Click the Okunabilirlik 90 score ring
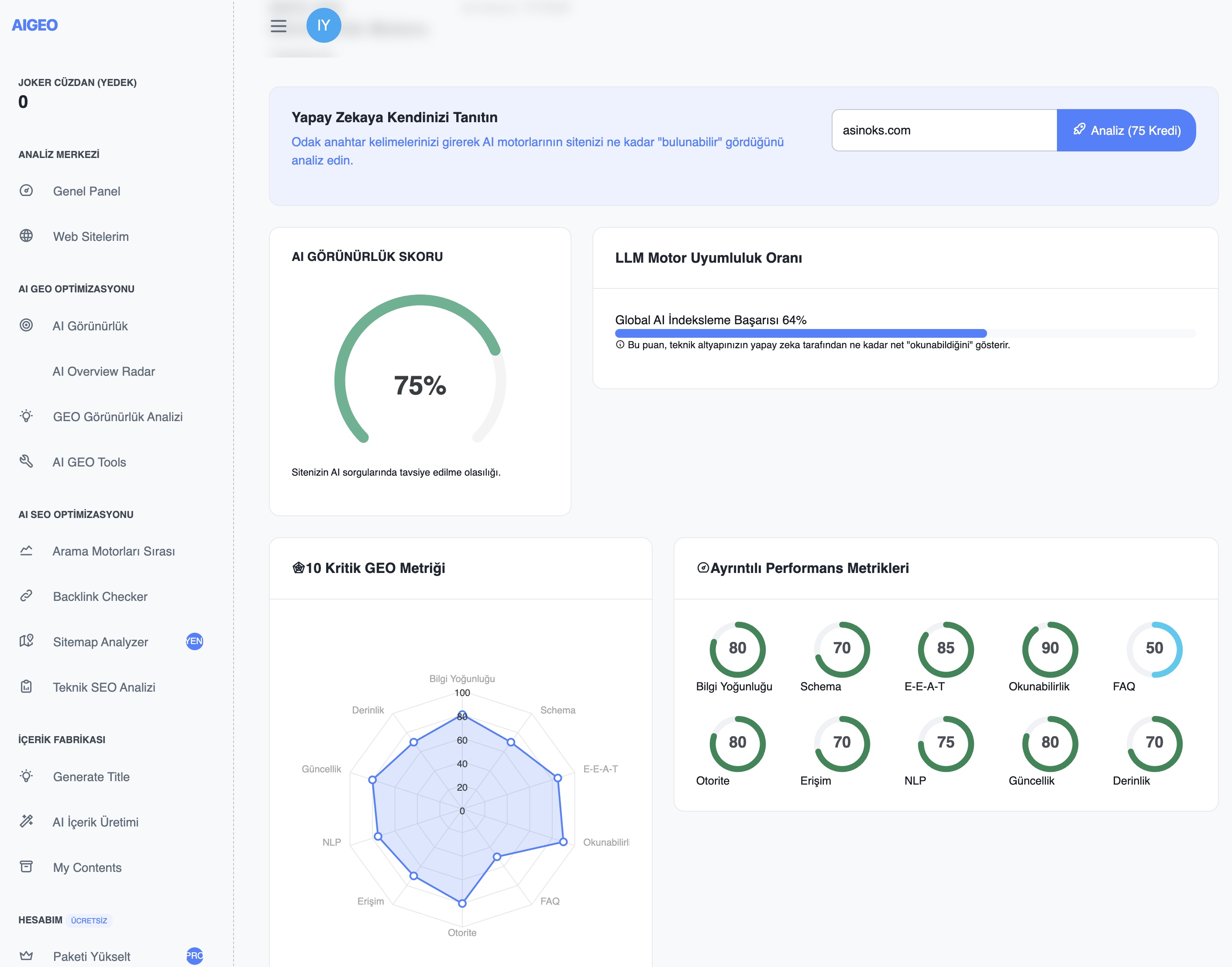1232x967 pixels. (1050, 649)
